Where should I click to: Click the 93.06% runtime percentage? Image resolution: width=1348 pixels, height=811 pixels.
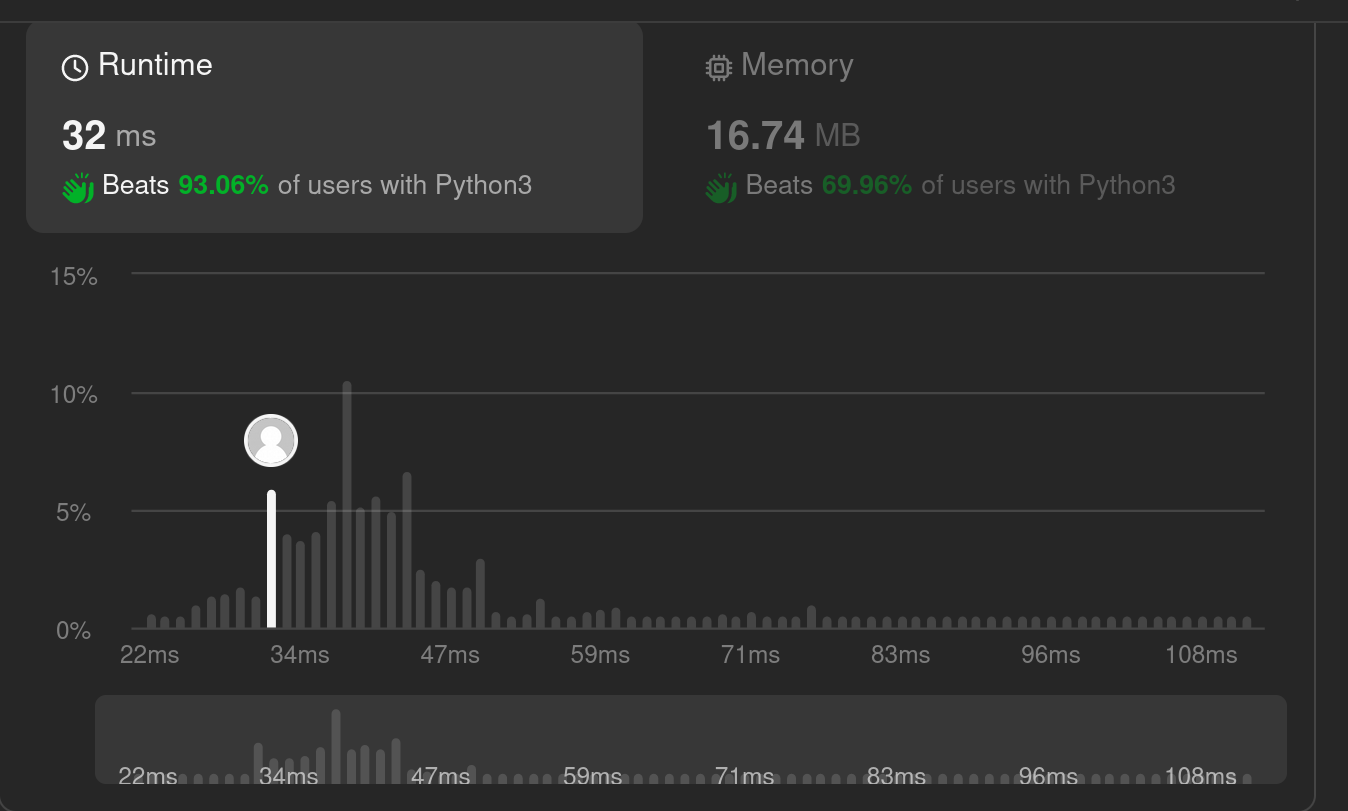coord(223,185)
